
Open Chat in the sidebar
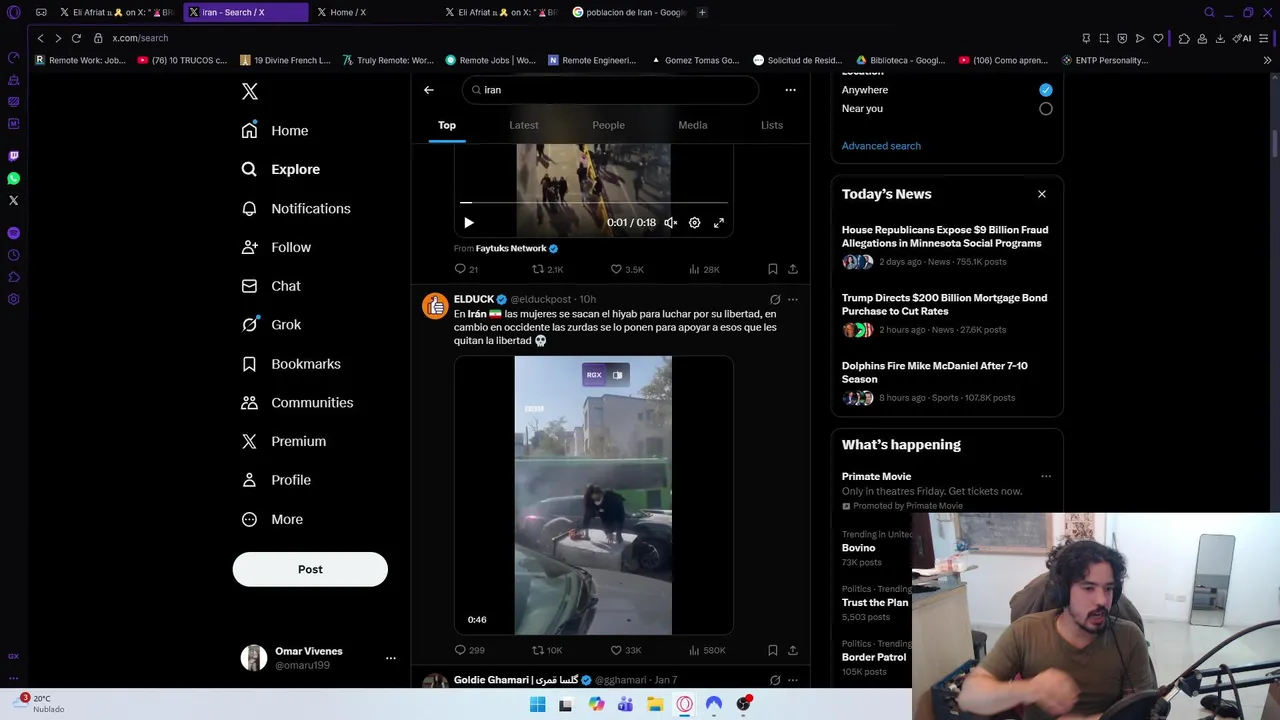[x=271, y=286]
